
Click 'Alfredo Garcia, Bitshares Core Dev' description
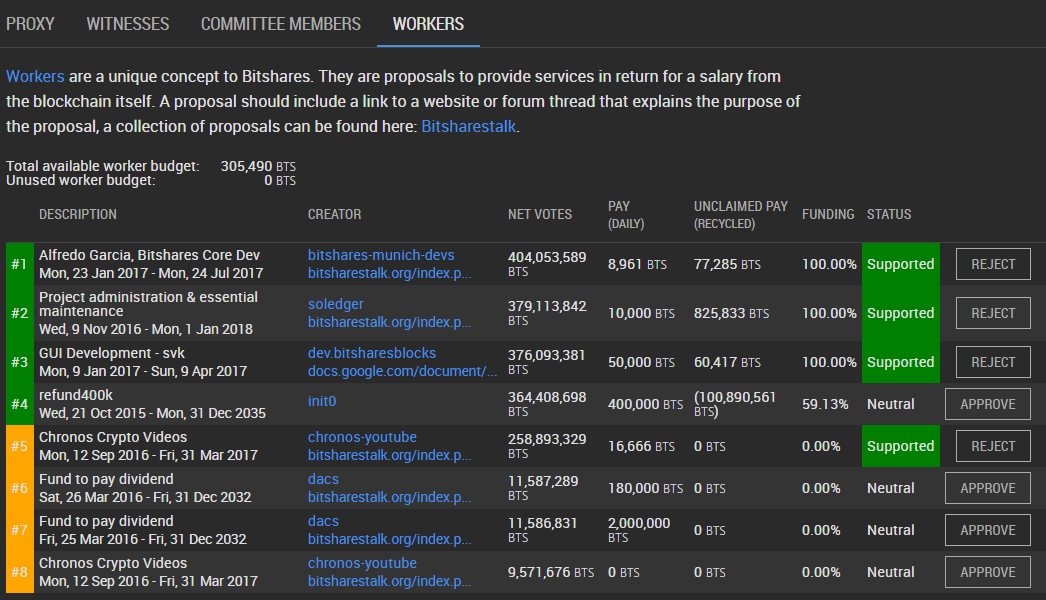pos(149,255)
